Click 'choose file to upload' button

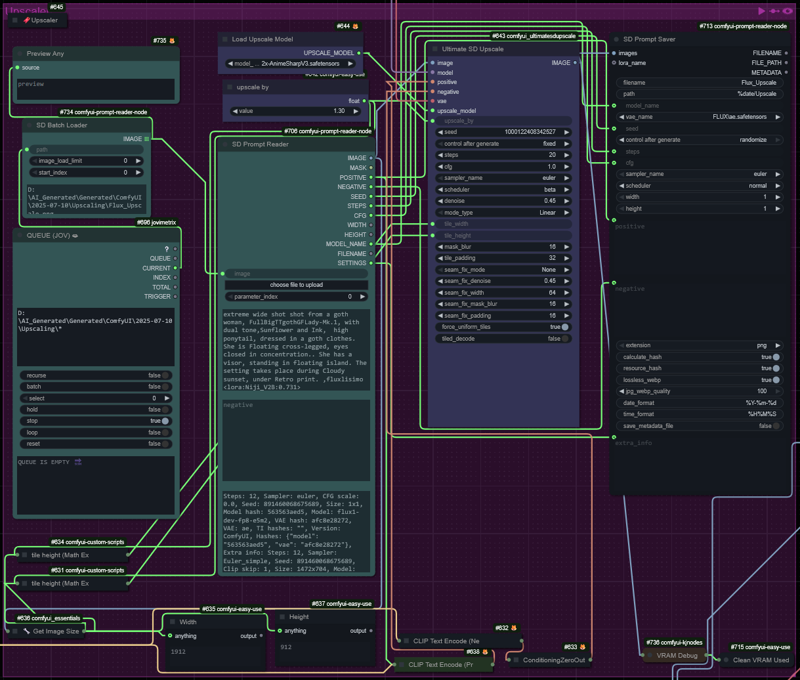tap(296, 285)
